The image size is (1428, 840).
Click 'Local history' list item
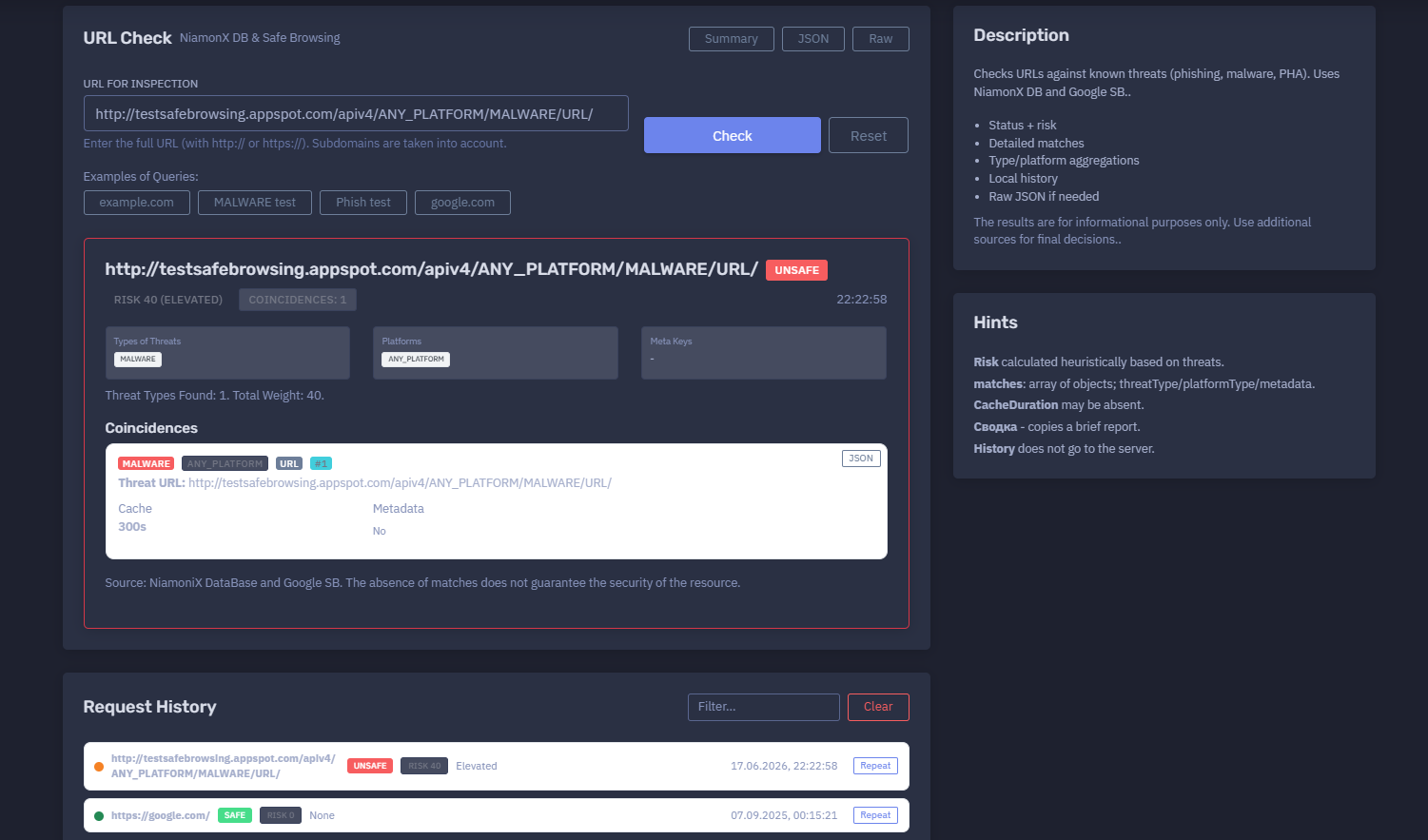[x=1023, y=179]
